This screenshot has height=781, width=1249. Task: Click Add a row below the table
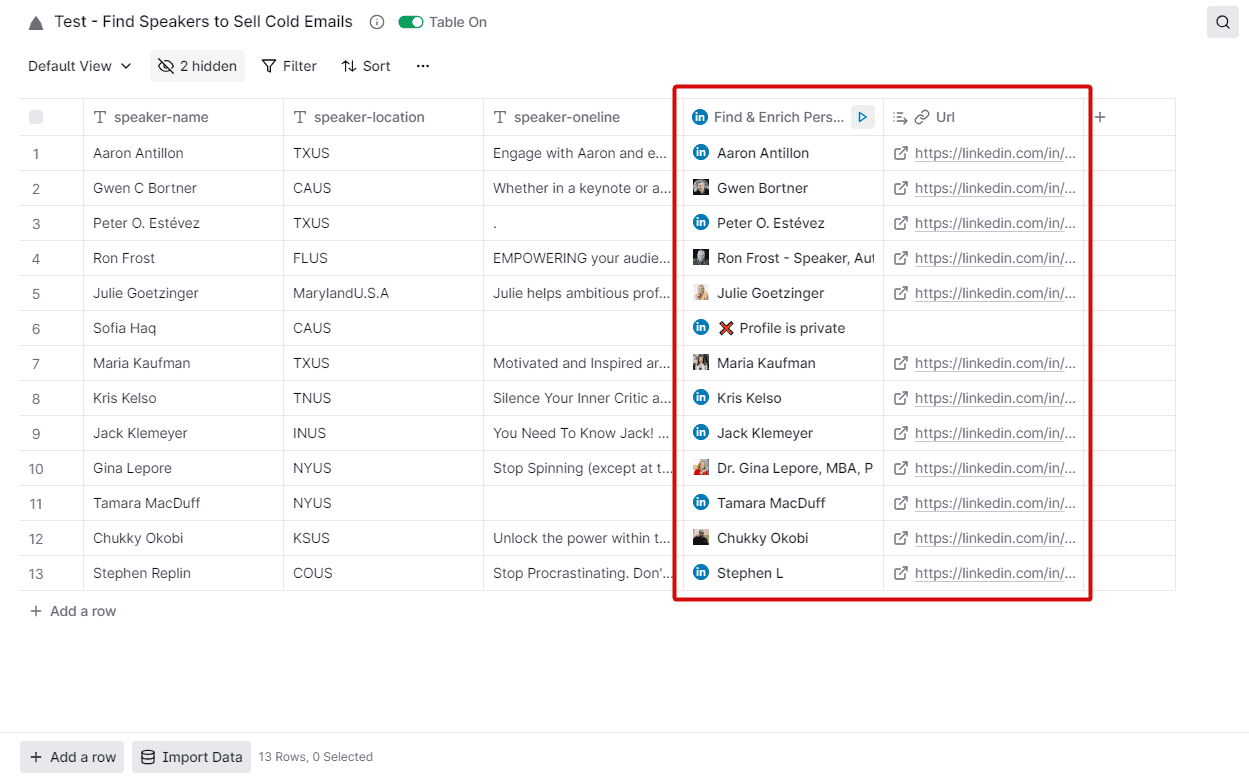[x=73, y=611]
